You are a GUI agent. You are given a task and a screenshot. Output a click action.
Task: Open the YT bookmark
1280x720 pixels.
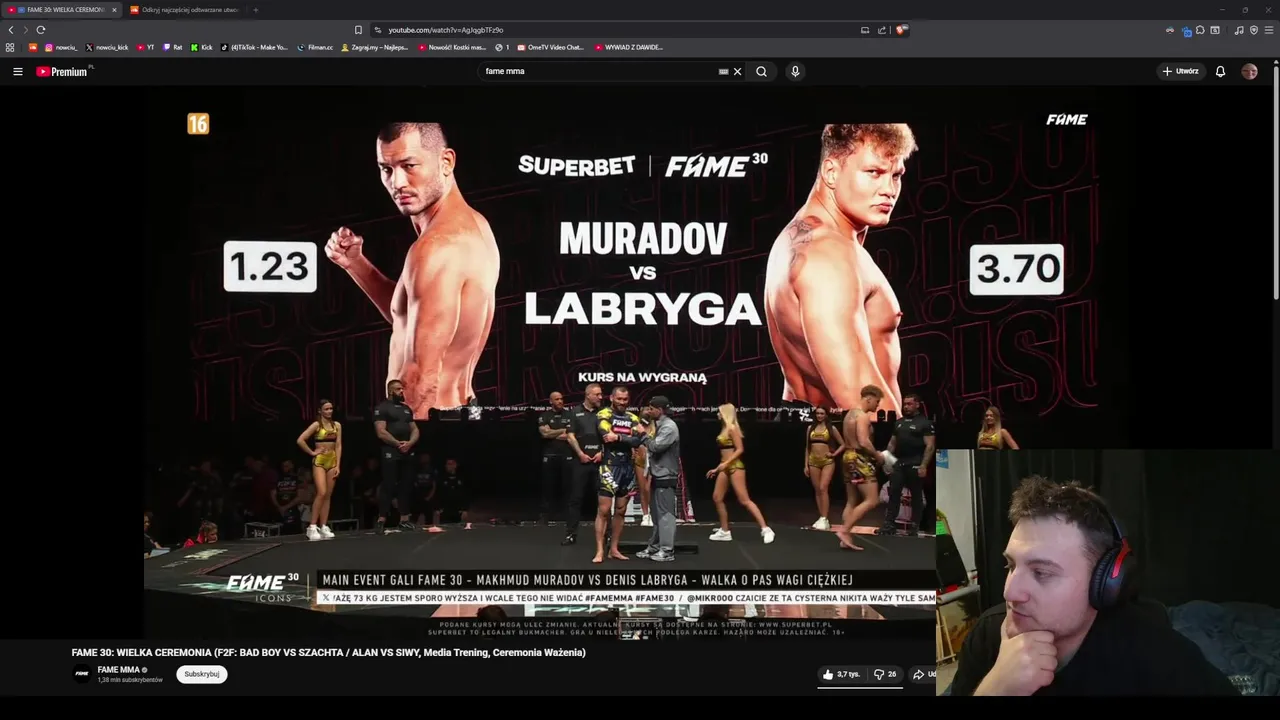(x=145, y=47)
